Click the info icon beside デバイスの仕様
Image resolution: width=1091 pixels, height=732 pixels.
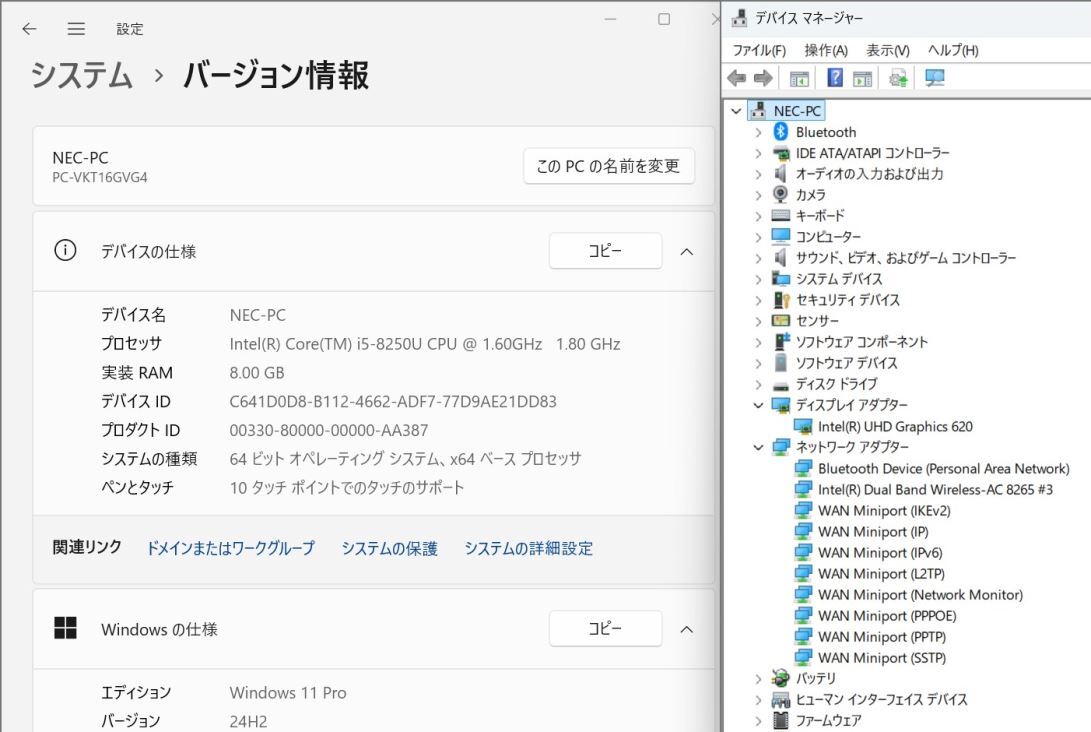pos(65,250)
